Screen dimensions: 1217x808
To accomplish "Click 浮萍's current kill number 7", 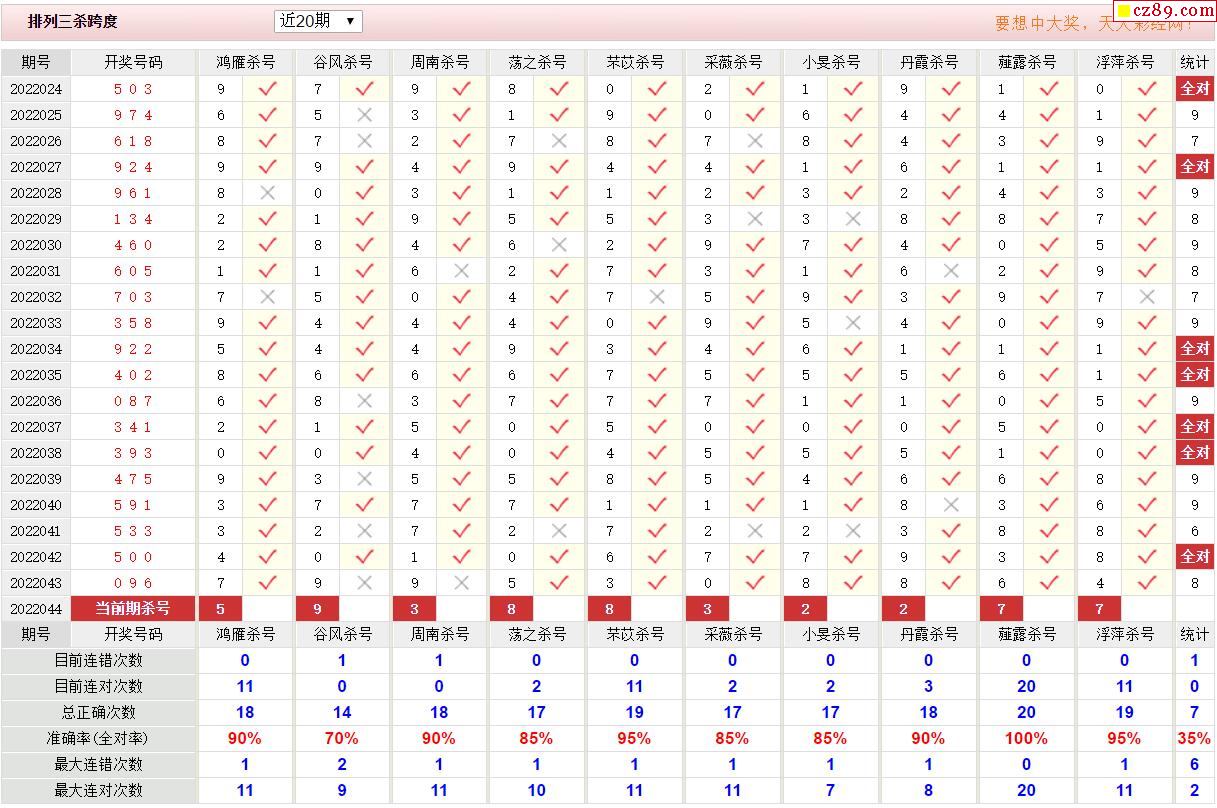I will (1099, 608).
